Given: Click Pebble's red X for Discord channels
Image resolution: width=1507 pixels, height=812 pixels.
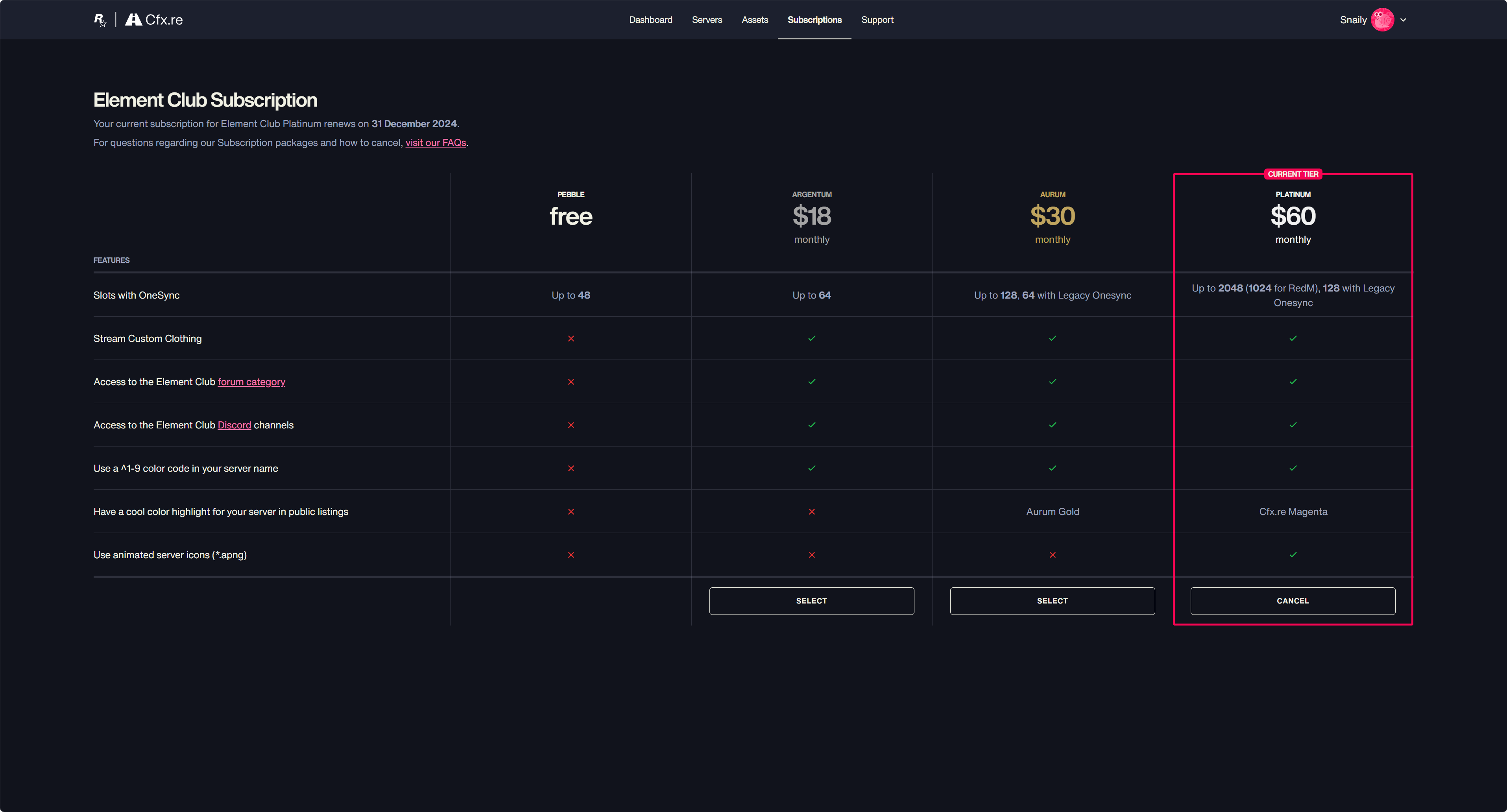Looking at the screenshot, I should click(x=571, y=425).
